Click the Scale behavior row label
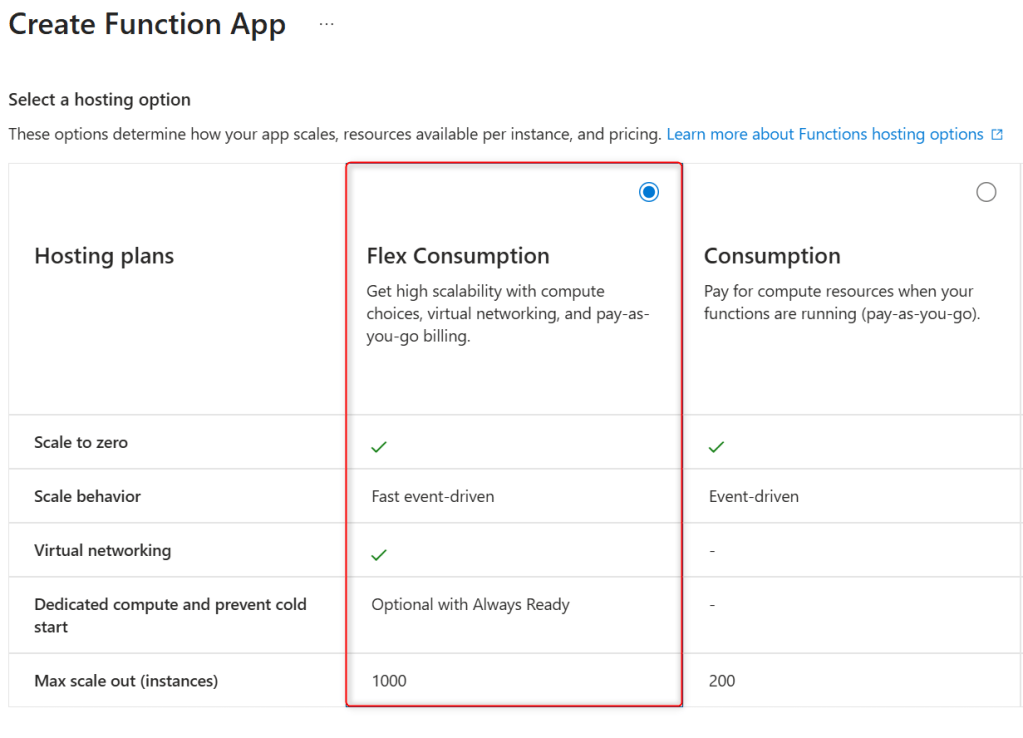Screen dimensions: 1023x738 88,496
